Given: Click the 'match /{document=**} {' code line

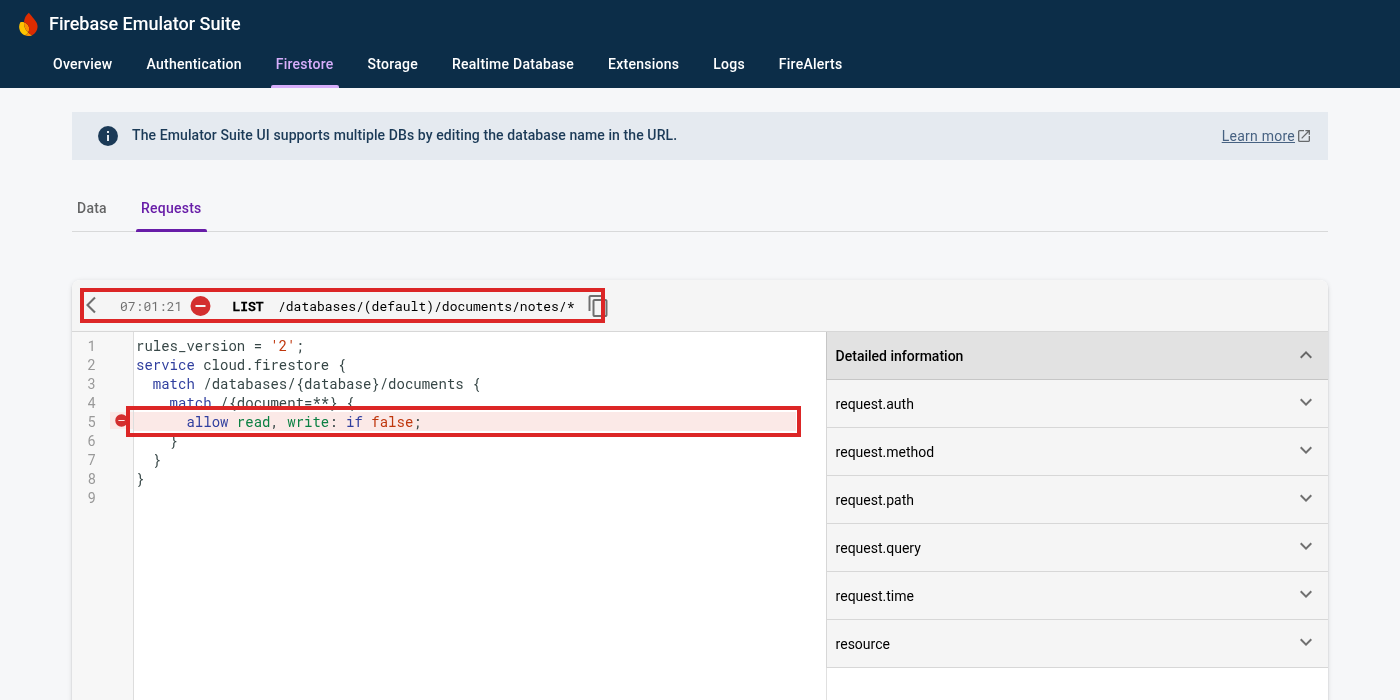Looking at the screenshot, I should click(262, 403).
